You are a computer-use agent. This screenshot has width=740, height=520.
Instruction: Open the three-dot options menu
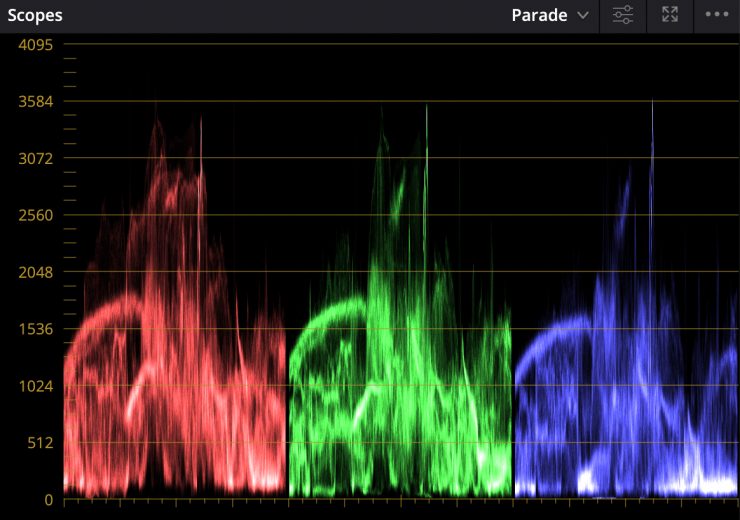pyautogui.click(x=717, y=15)
